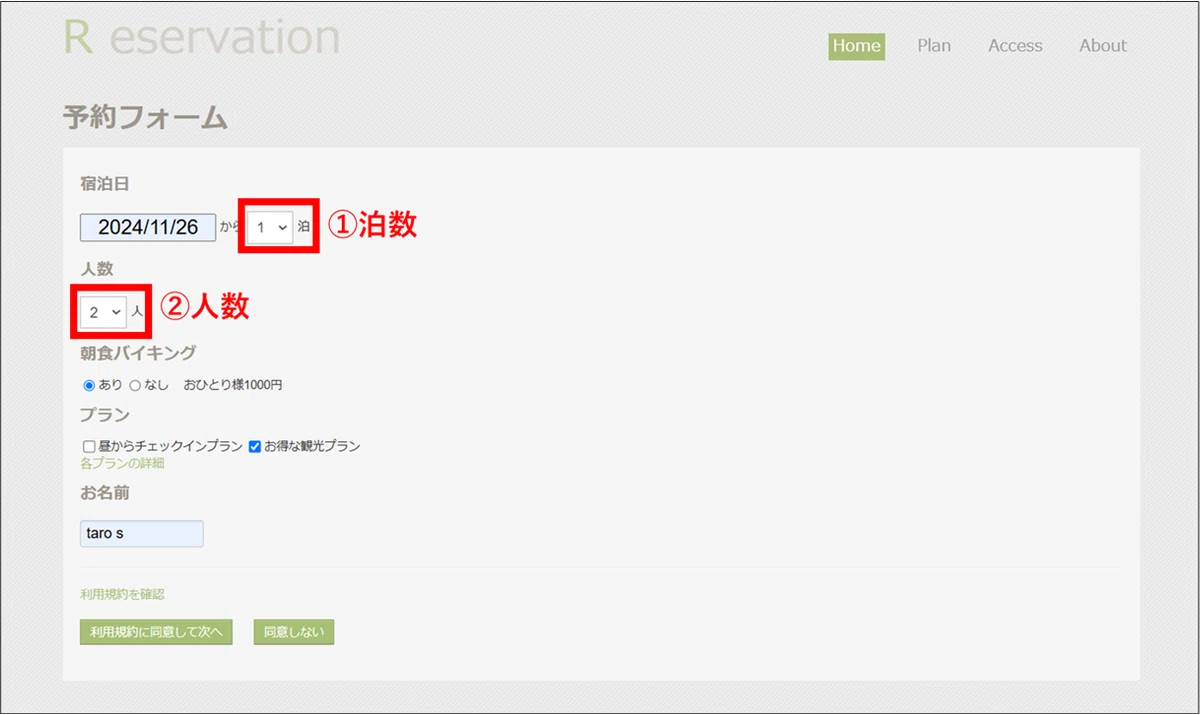Open the 利用規約を確認 link
Screen dimensions: 1200x715
point(122,594)
